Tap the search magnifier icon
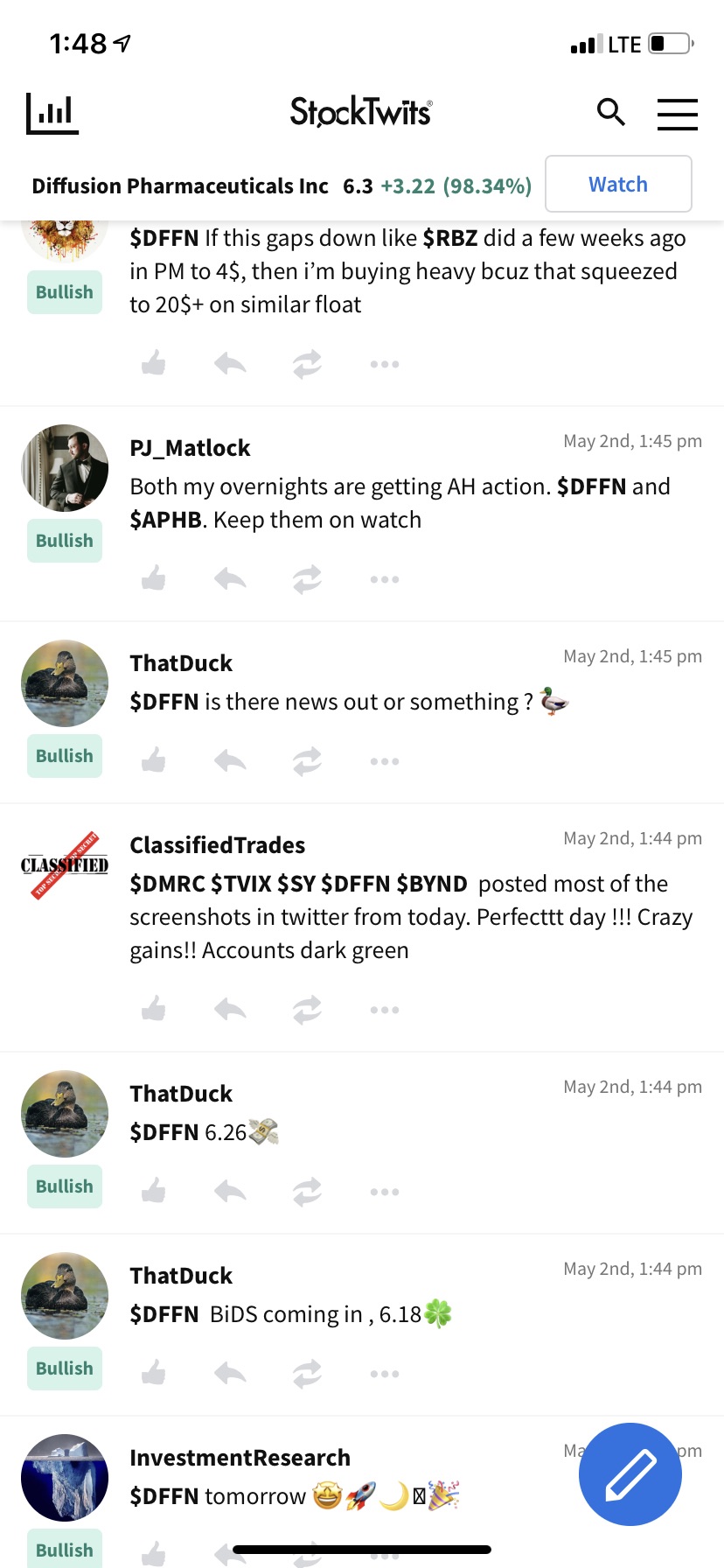The width and height of the screenshot is (724, 1568). [610, 112]
